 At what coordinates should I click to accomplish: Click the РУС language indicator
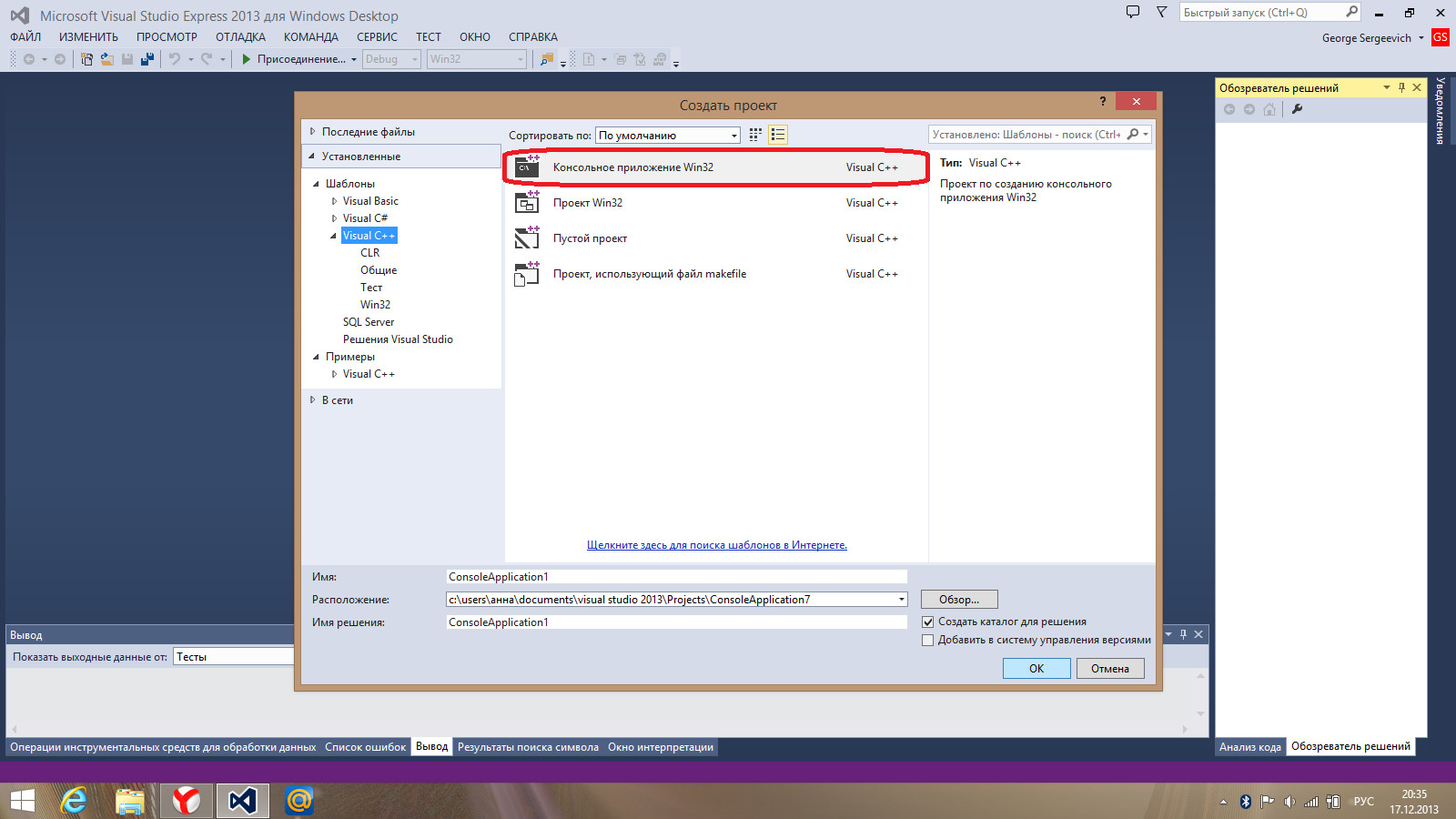pyautogui.click(x=1363, y=802)
